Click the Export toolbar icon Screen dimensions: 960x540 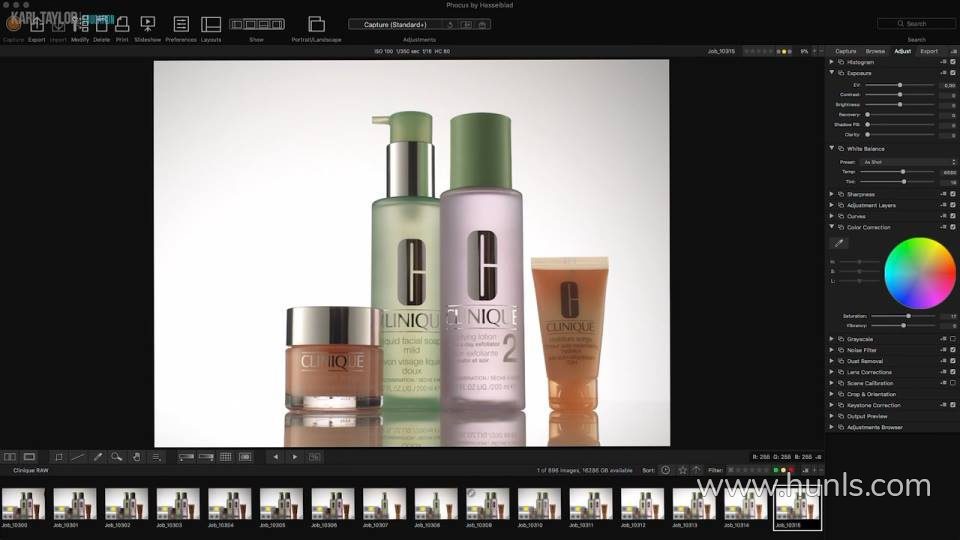[37, 25]
